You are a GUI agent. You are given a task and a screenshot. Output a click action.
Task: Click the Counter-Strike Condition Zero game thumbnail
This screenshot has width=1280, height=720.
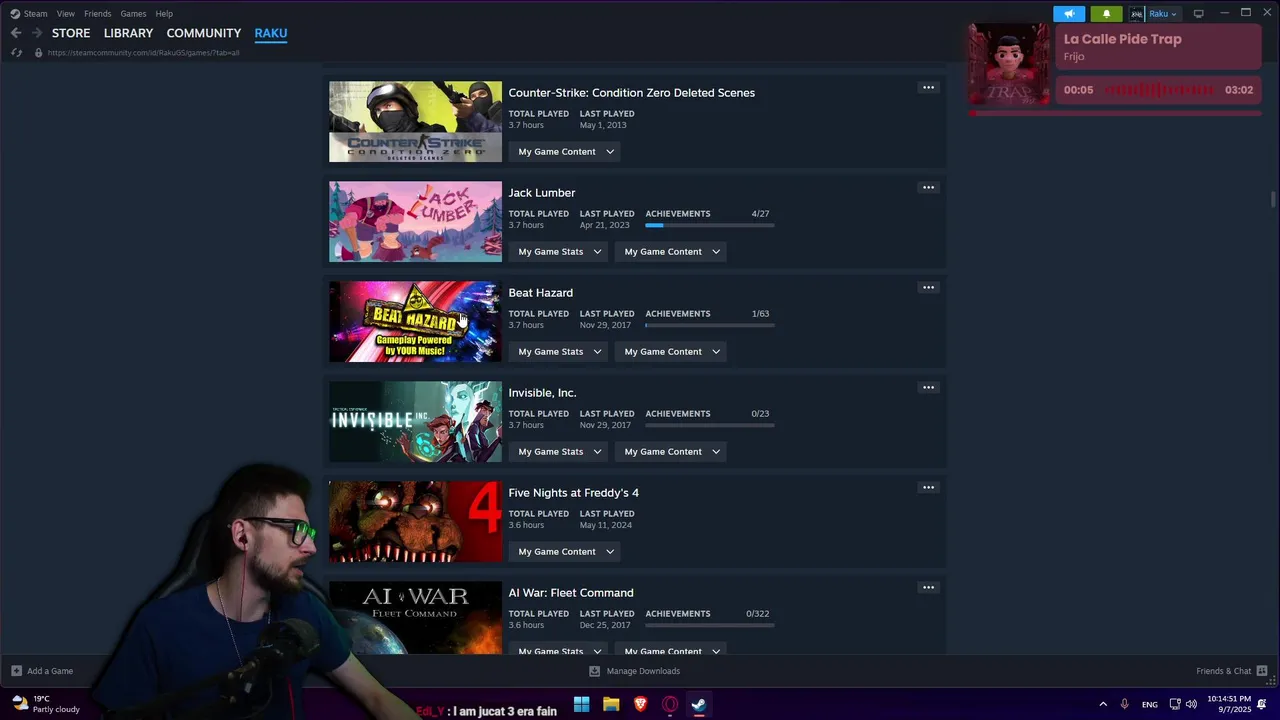point(415,122)
